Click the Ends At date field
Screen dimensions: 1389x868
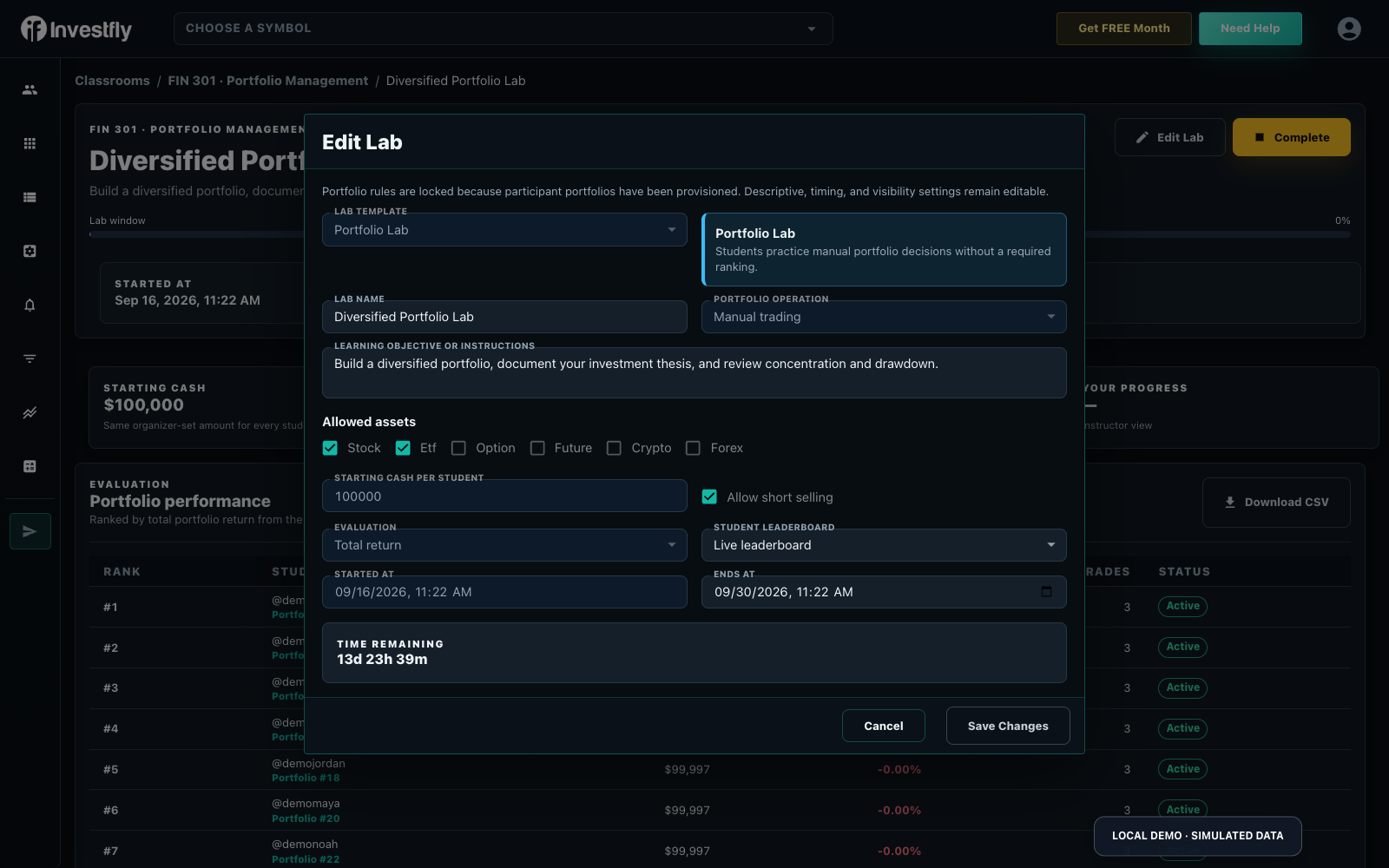pos(884,592)
